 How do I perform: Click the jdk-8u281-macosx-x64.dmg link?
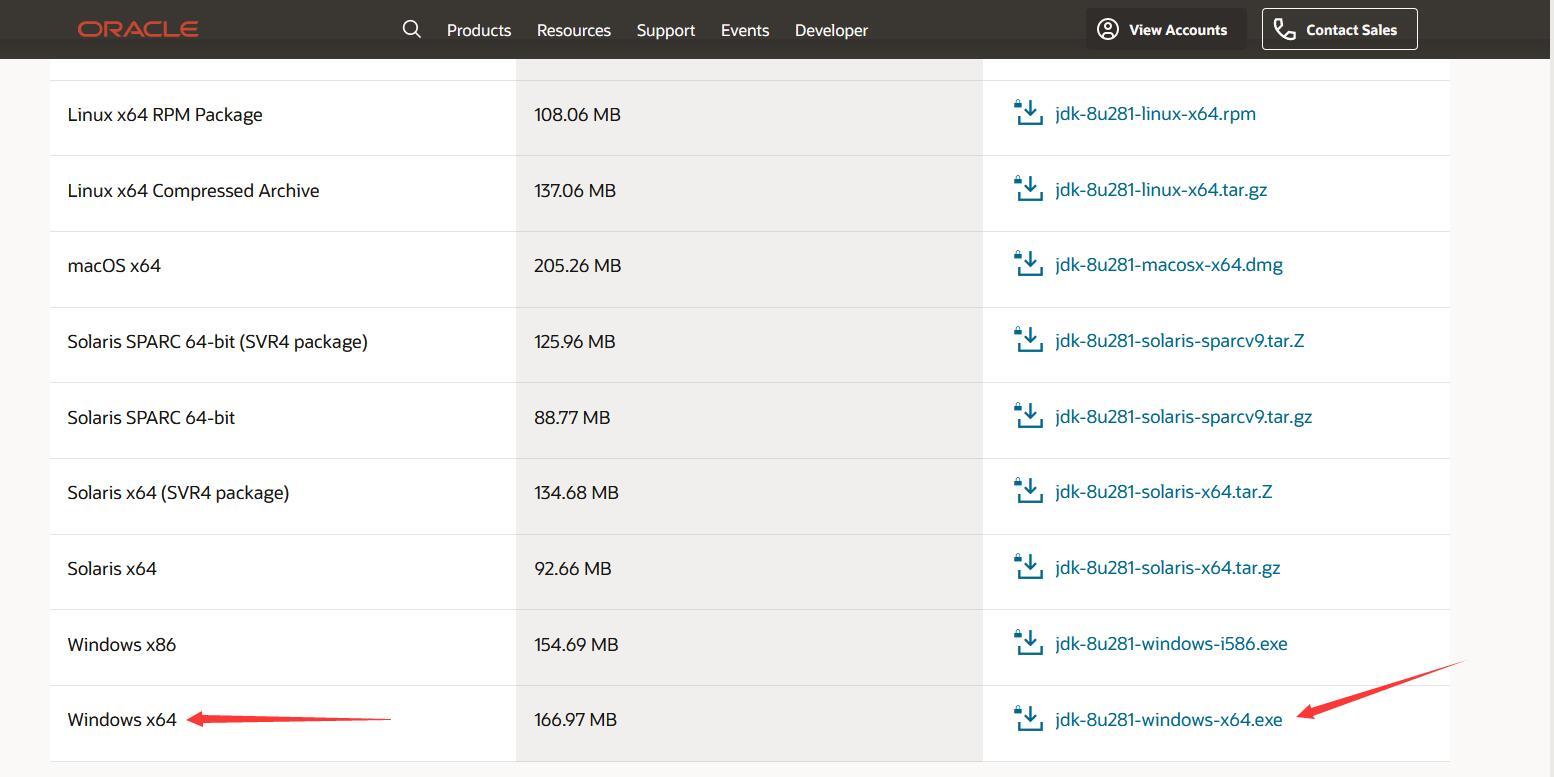(x=1168, y=264)
